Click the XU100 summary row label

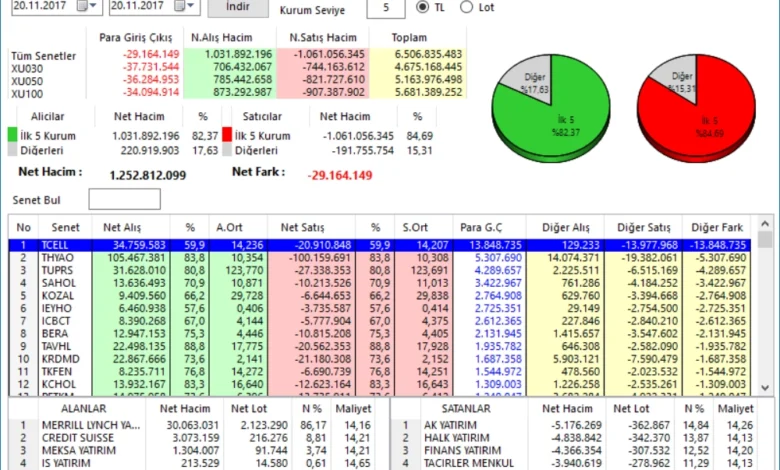27,94
